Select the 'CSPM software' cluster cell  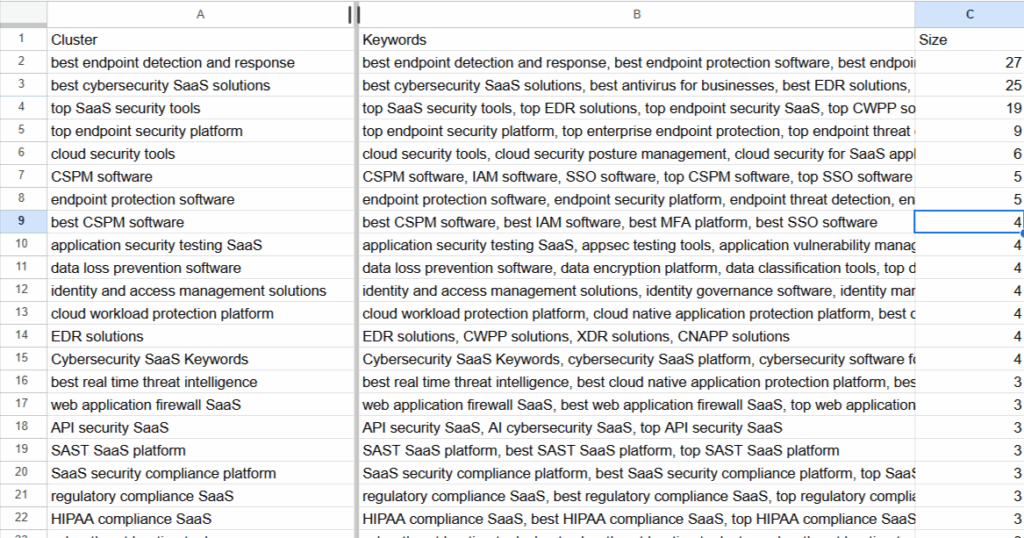pyautogui.click(x=200, y=177)
